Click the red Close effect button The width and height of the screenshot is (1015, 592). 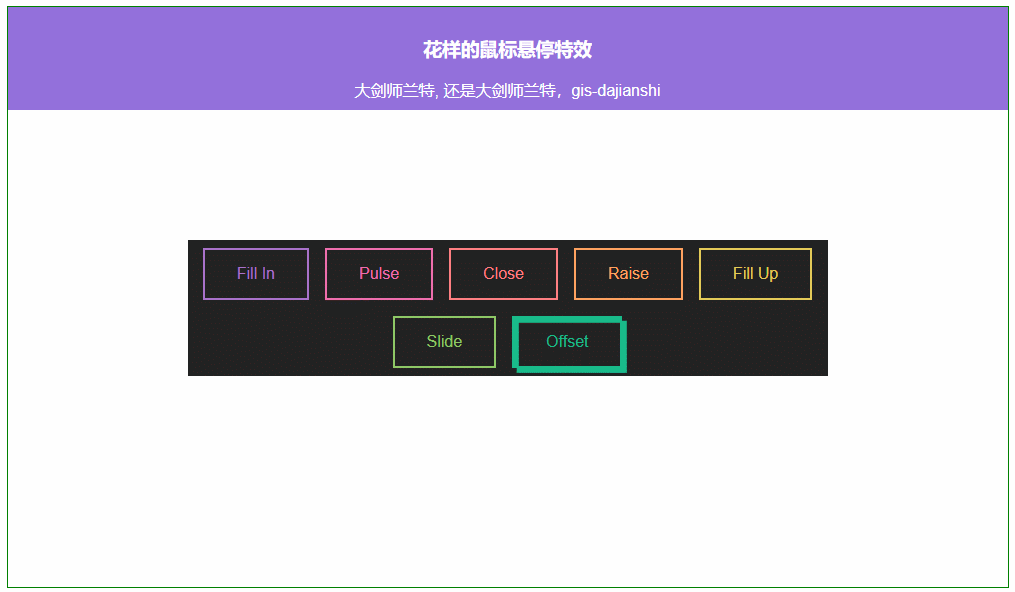[503, 274]
